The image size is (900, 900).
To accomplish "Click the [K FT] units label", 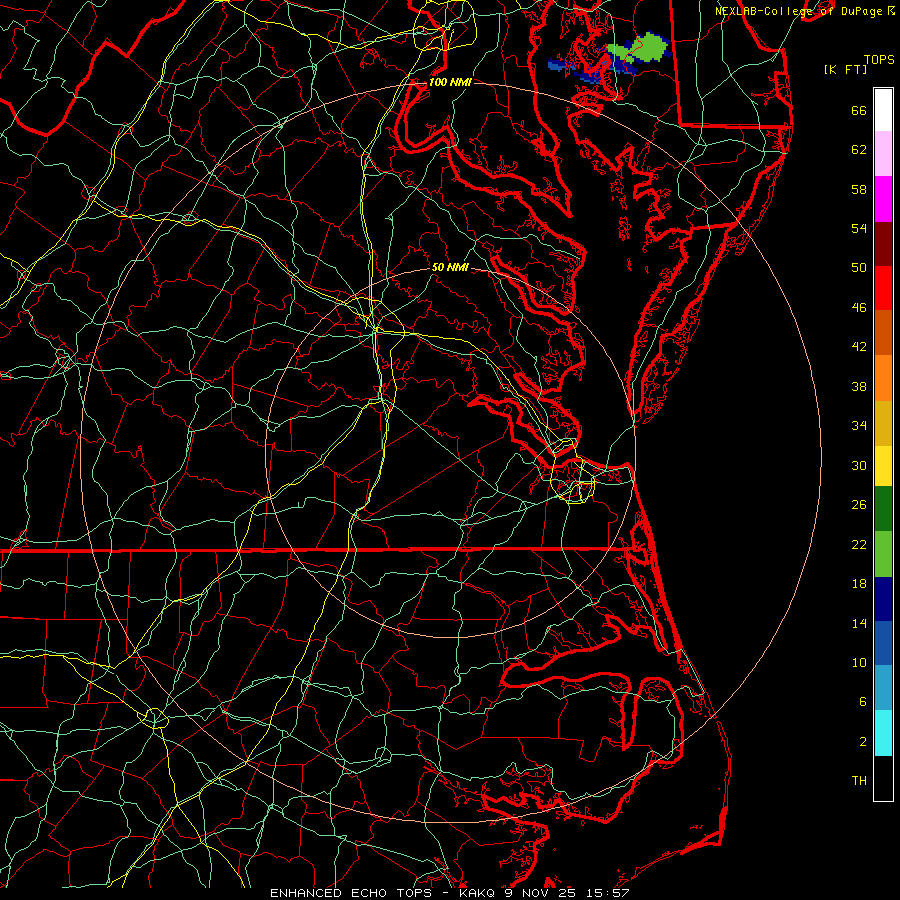I will [845, 70].
